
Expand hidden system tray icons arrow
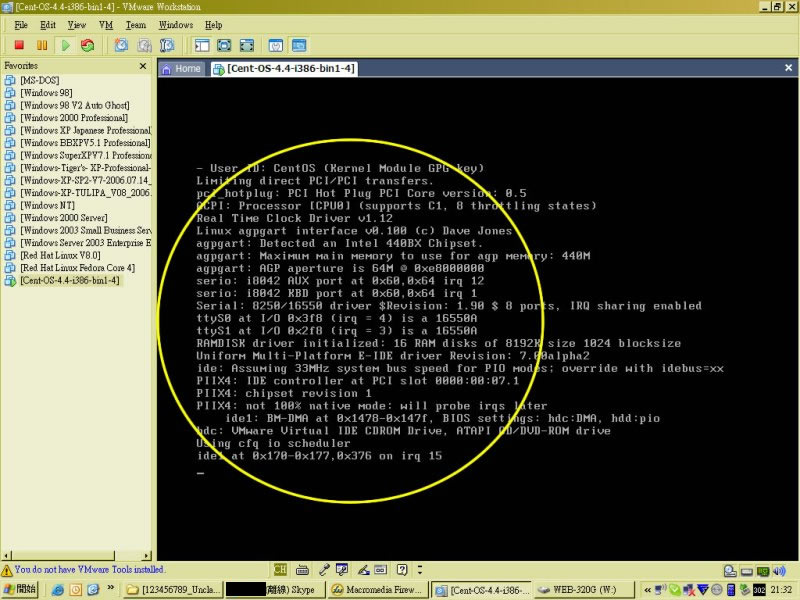point(647,590)
